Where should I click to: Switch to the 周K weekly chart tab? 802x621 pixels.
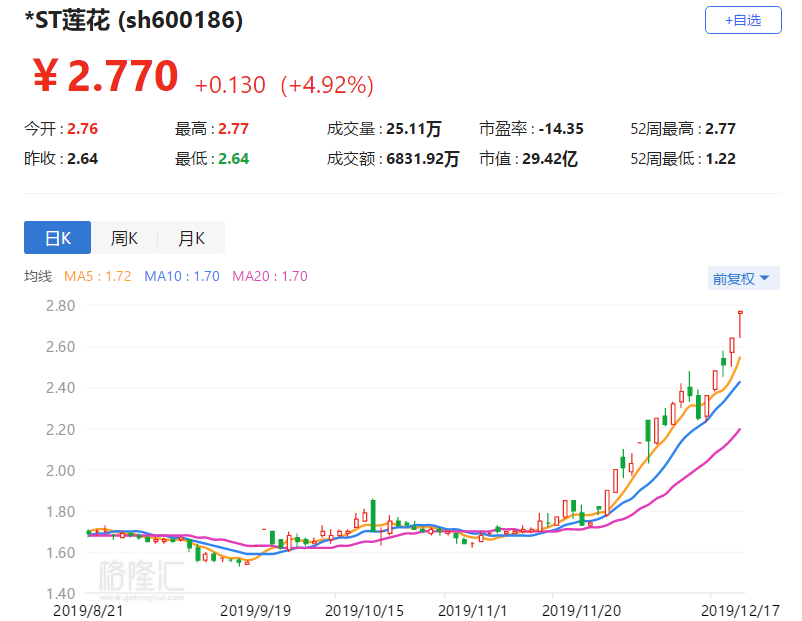(x=124, y=238)
